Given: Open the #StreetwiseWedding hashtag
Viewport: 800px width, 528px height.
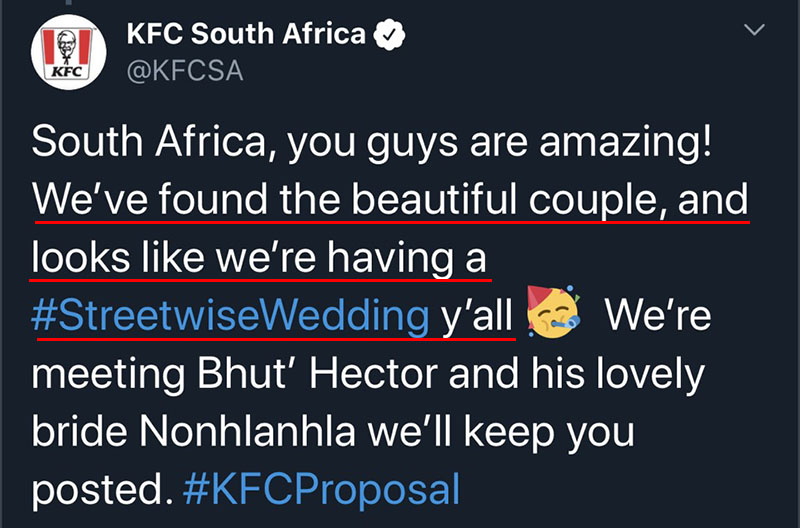Looking at the screenshot, I should [230, 316].
